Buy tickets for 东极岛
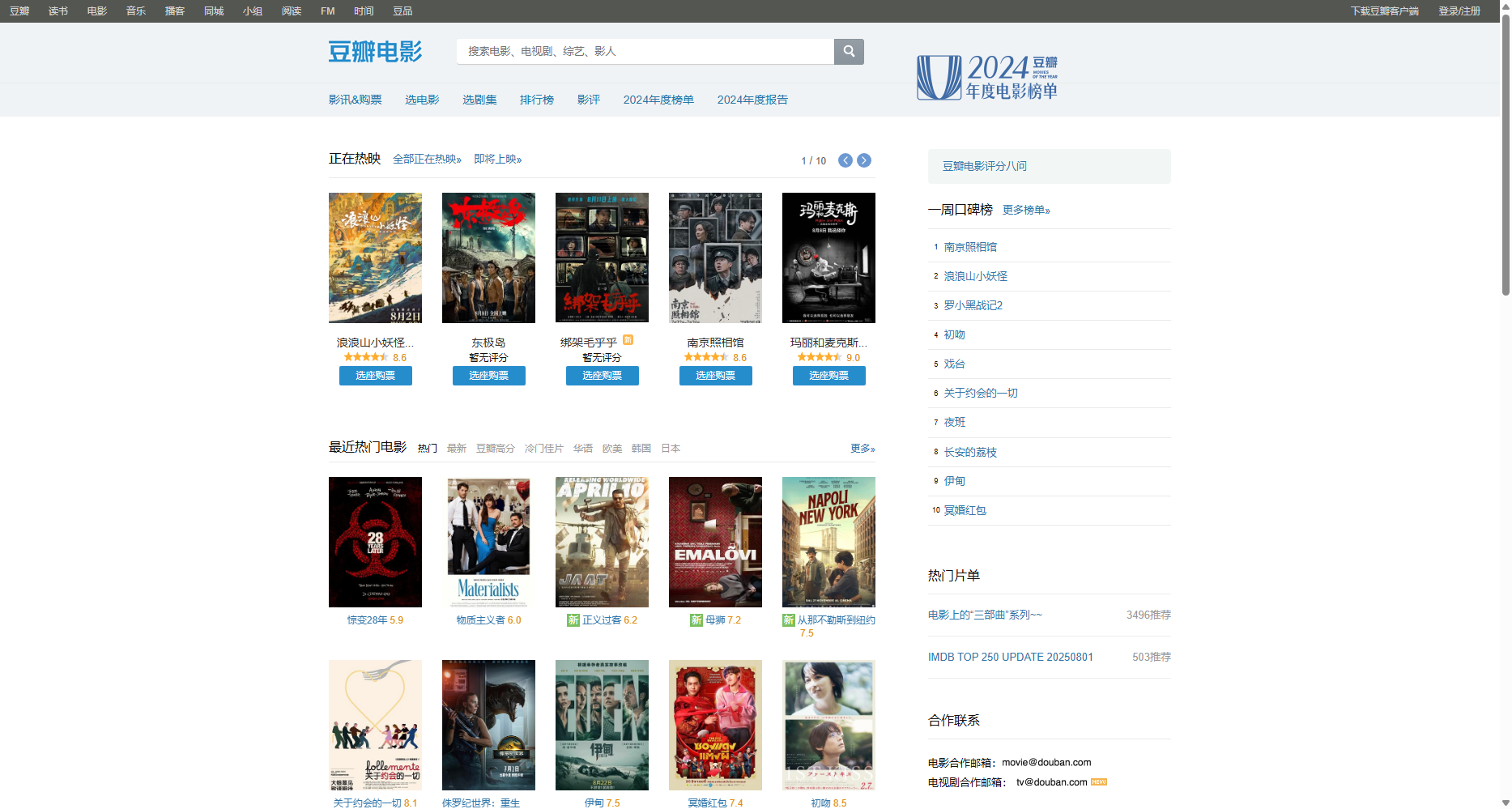 pyautogui.click(x=488, y=376)
